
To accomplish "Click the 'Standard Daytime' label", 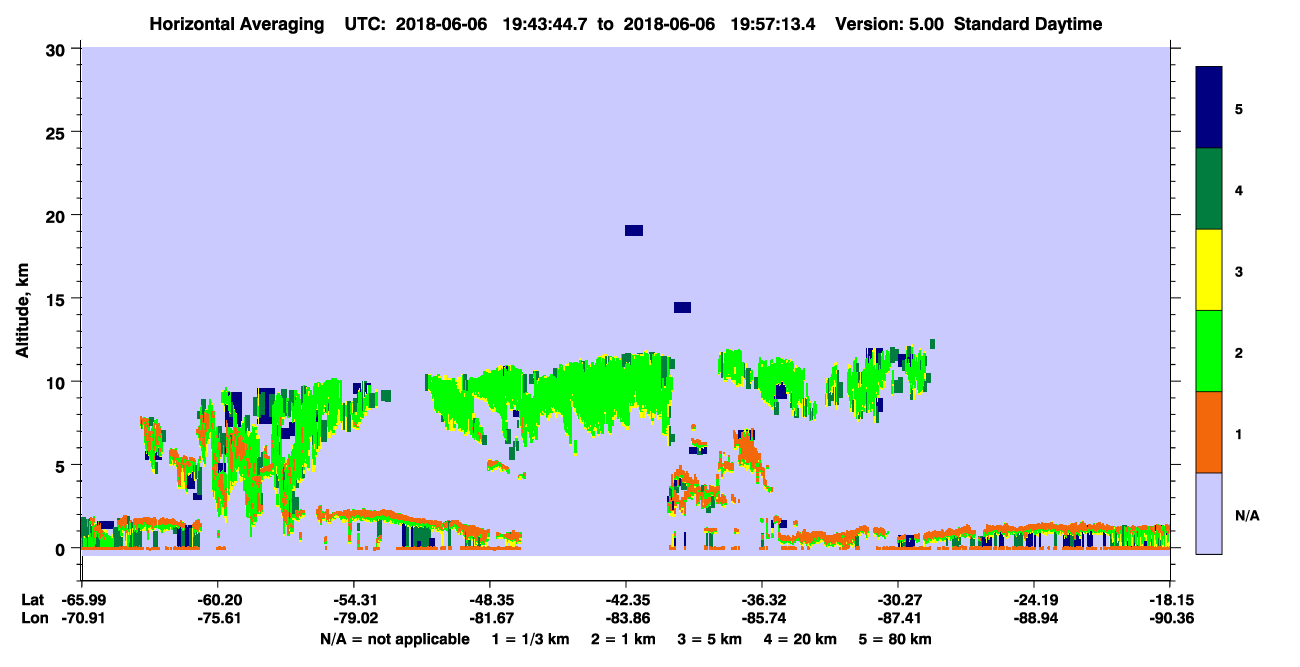I will point(1028,24).
